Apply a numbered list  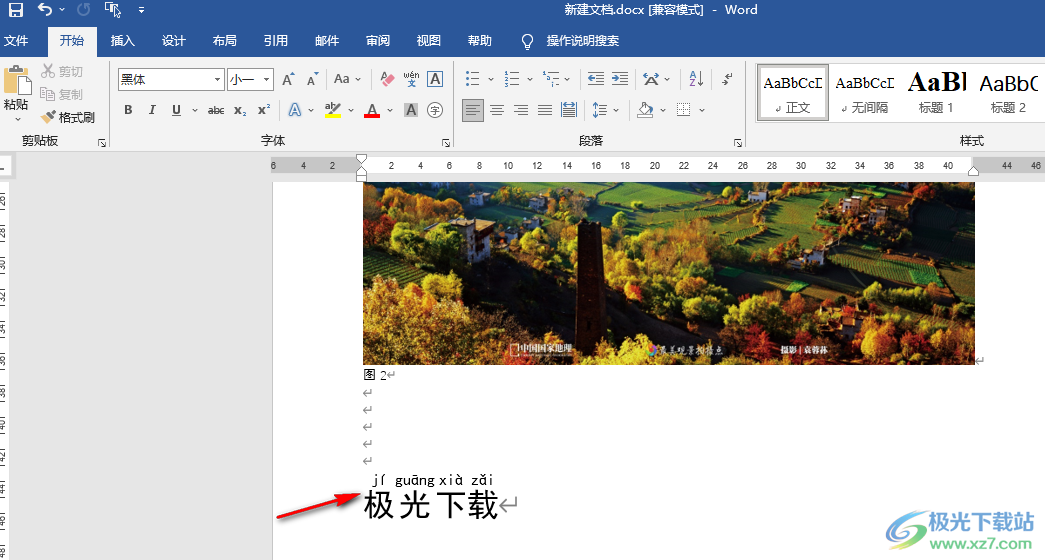coord(512,79)
